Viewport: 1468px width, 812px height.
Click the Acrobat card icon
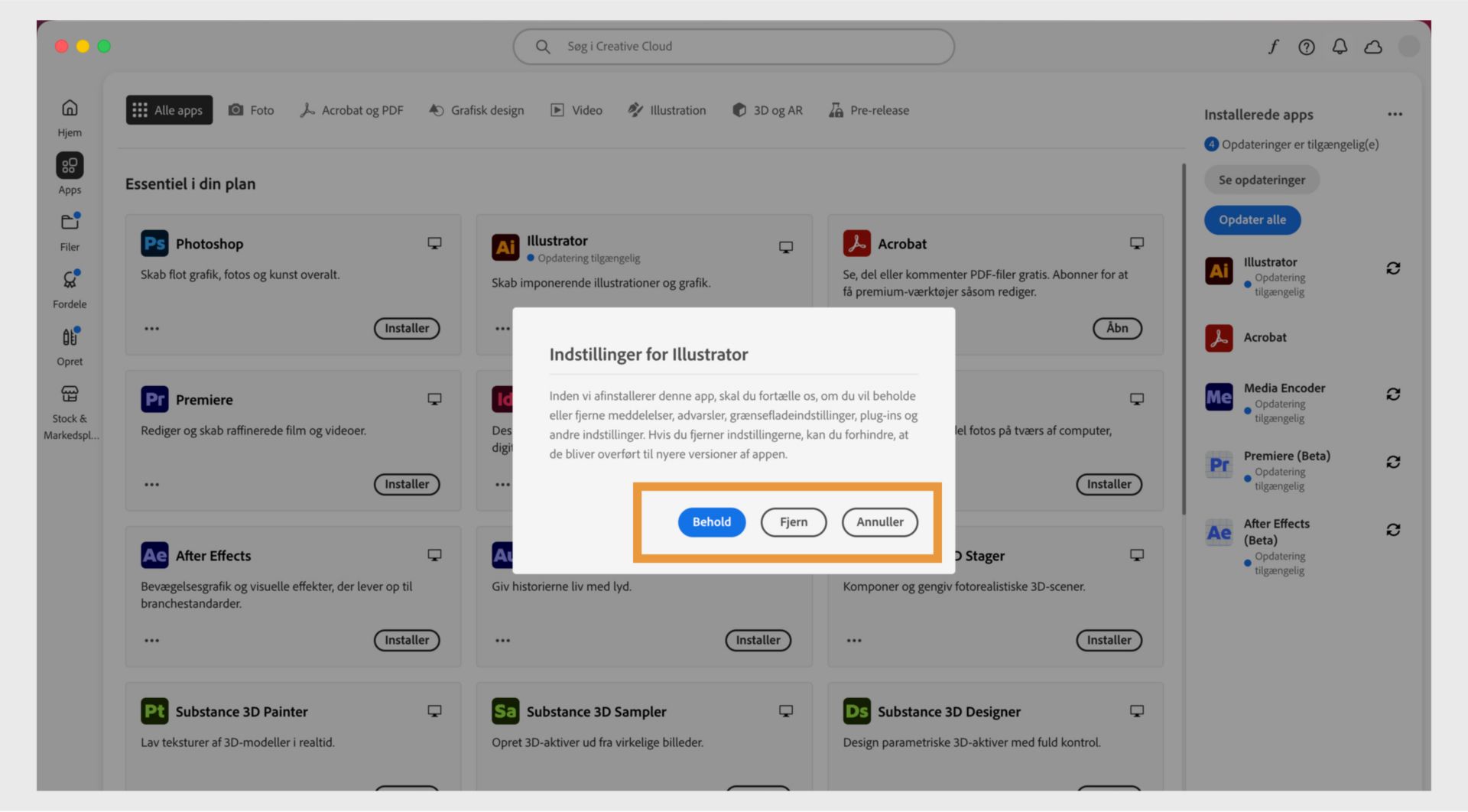tap(856, 243)
